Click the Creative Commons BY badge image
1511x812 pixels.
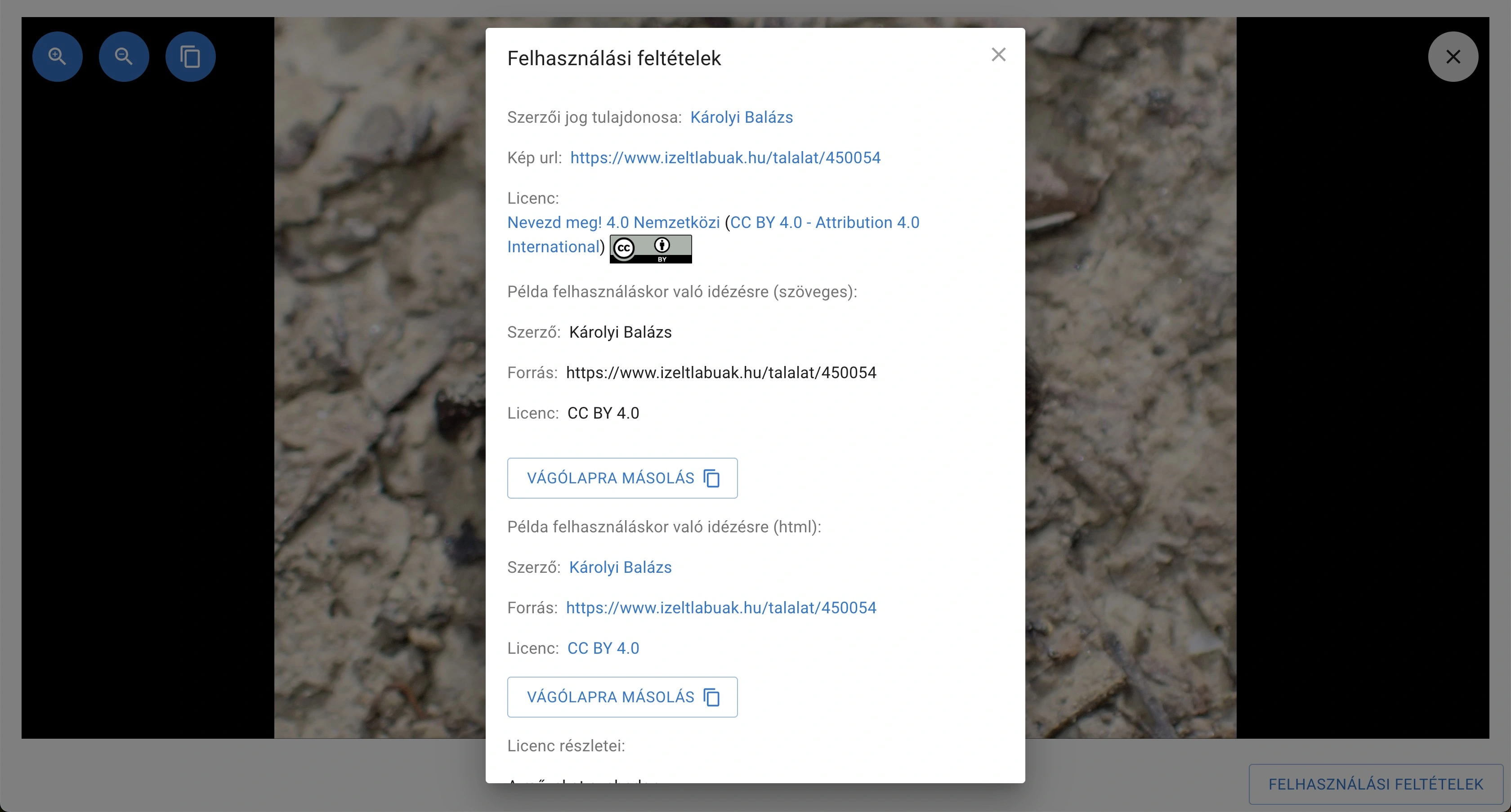click(x=651, y=249)
